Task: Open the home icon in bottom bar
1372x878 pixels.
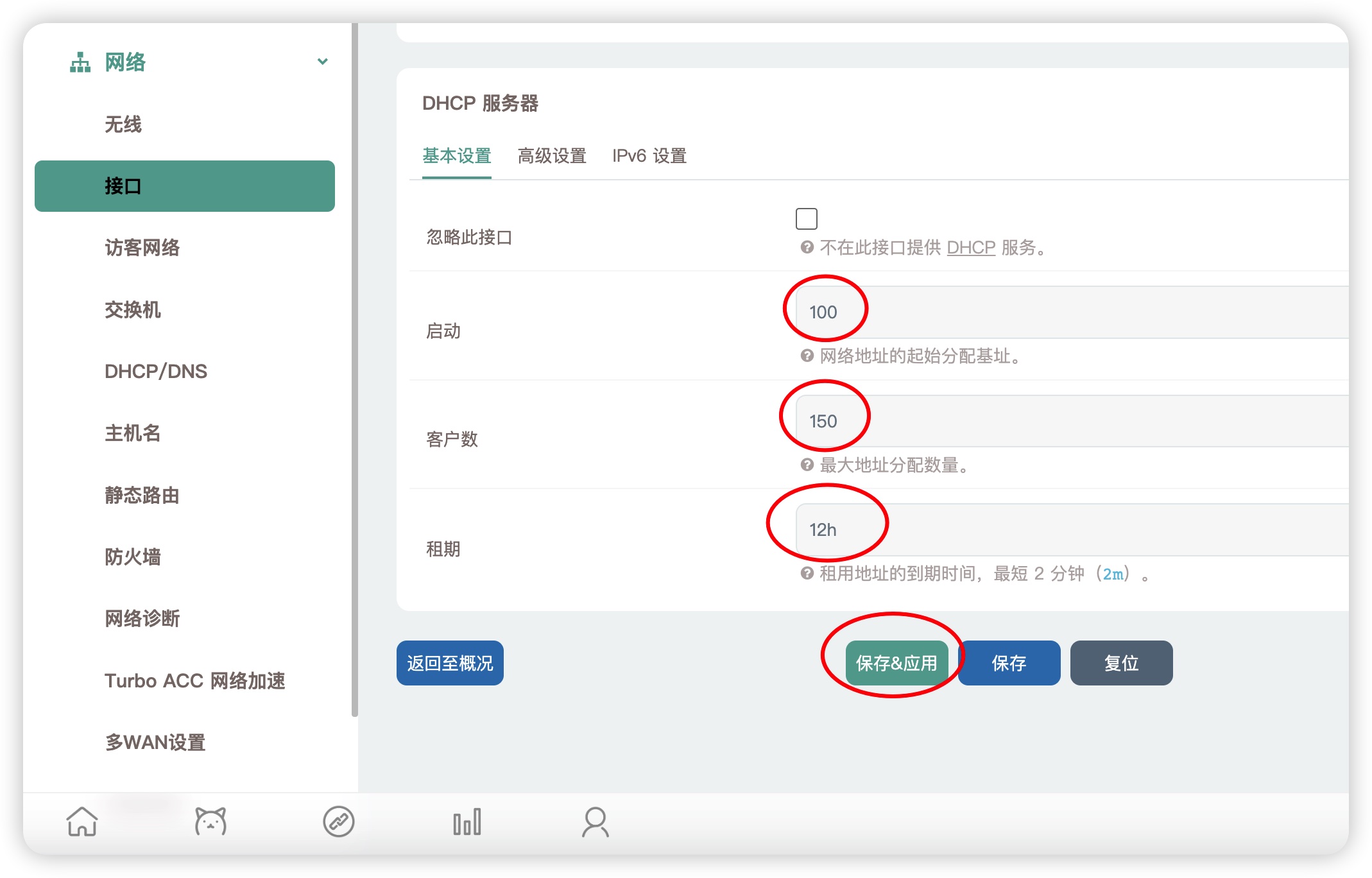Action: click(x=83, y=822)
